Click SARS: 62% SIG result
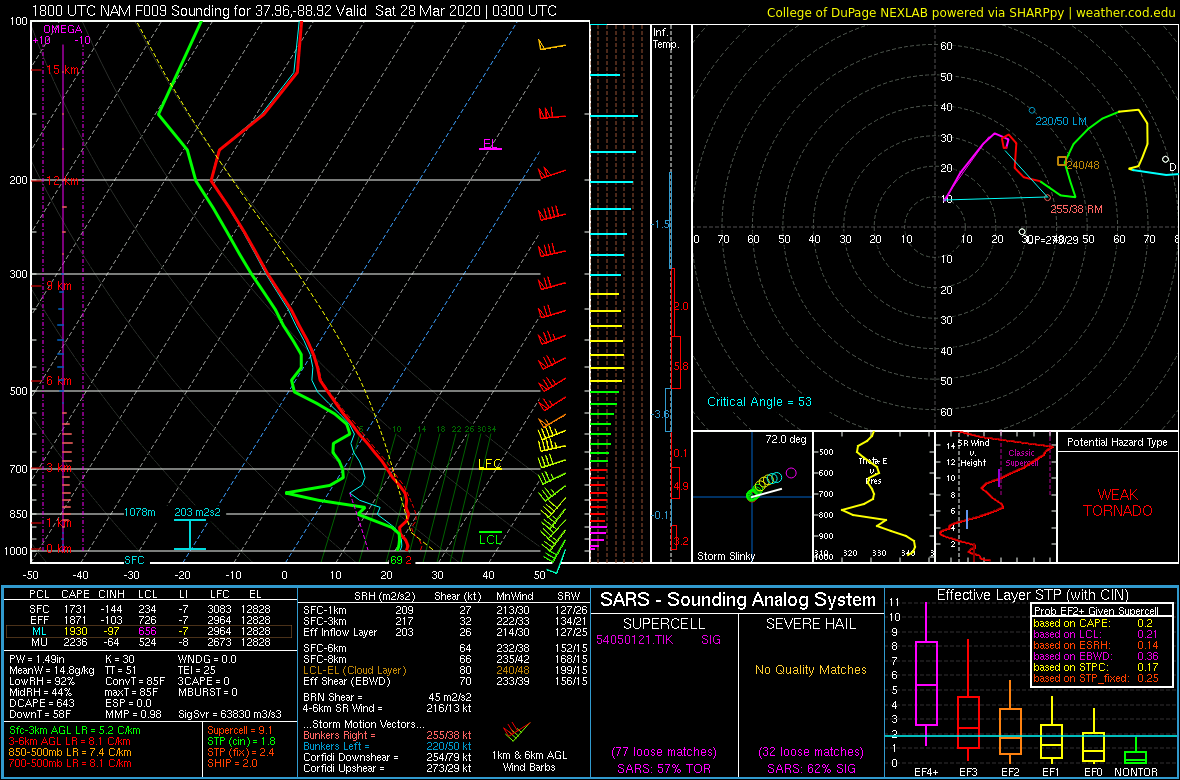The height and width of the screenshot is (780, 1180). click(811, 768)
